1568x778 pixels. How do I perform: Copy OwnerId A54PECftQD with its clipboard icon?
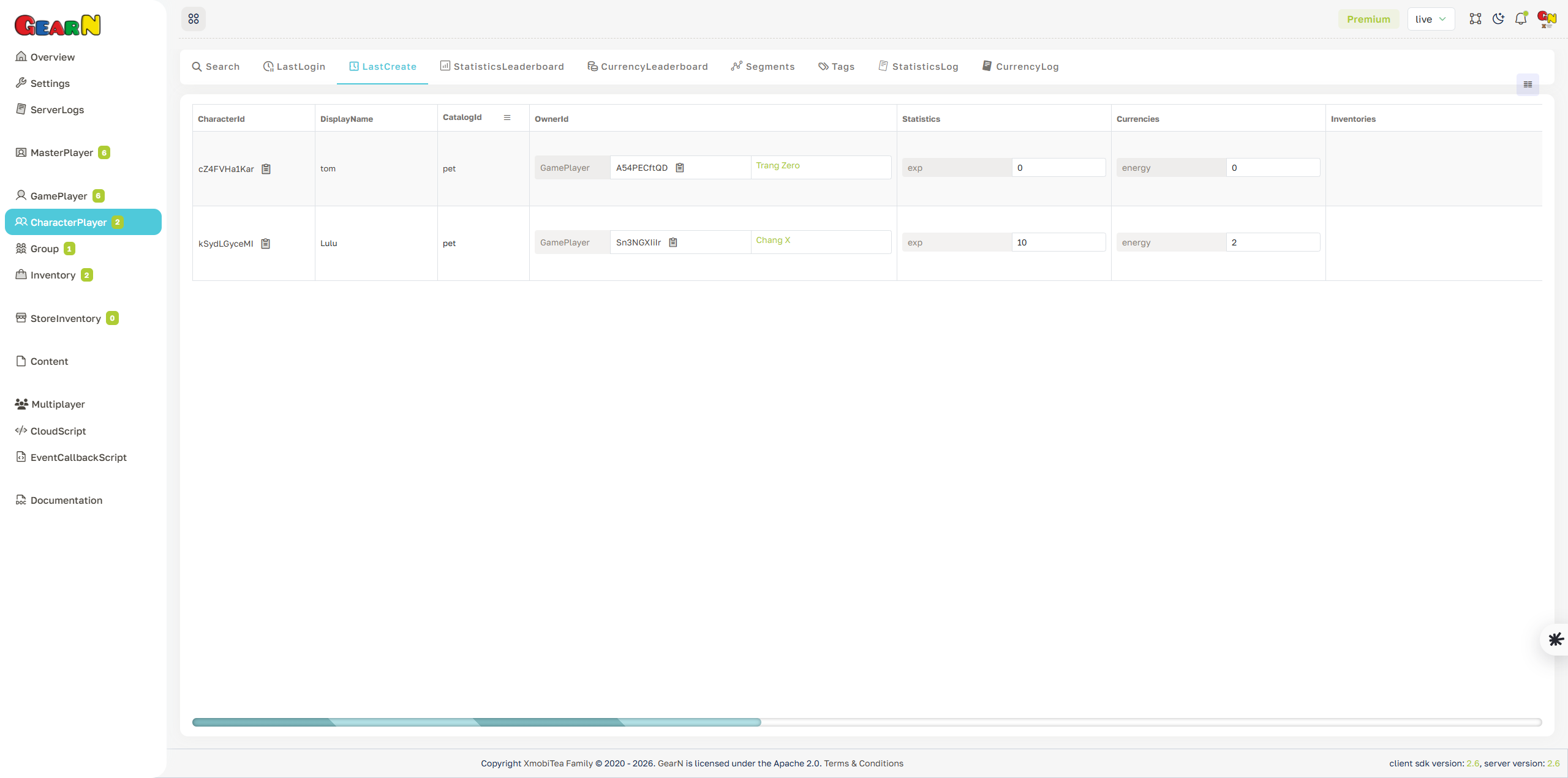680,167
